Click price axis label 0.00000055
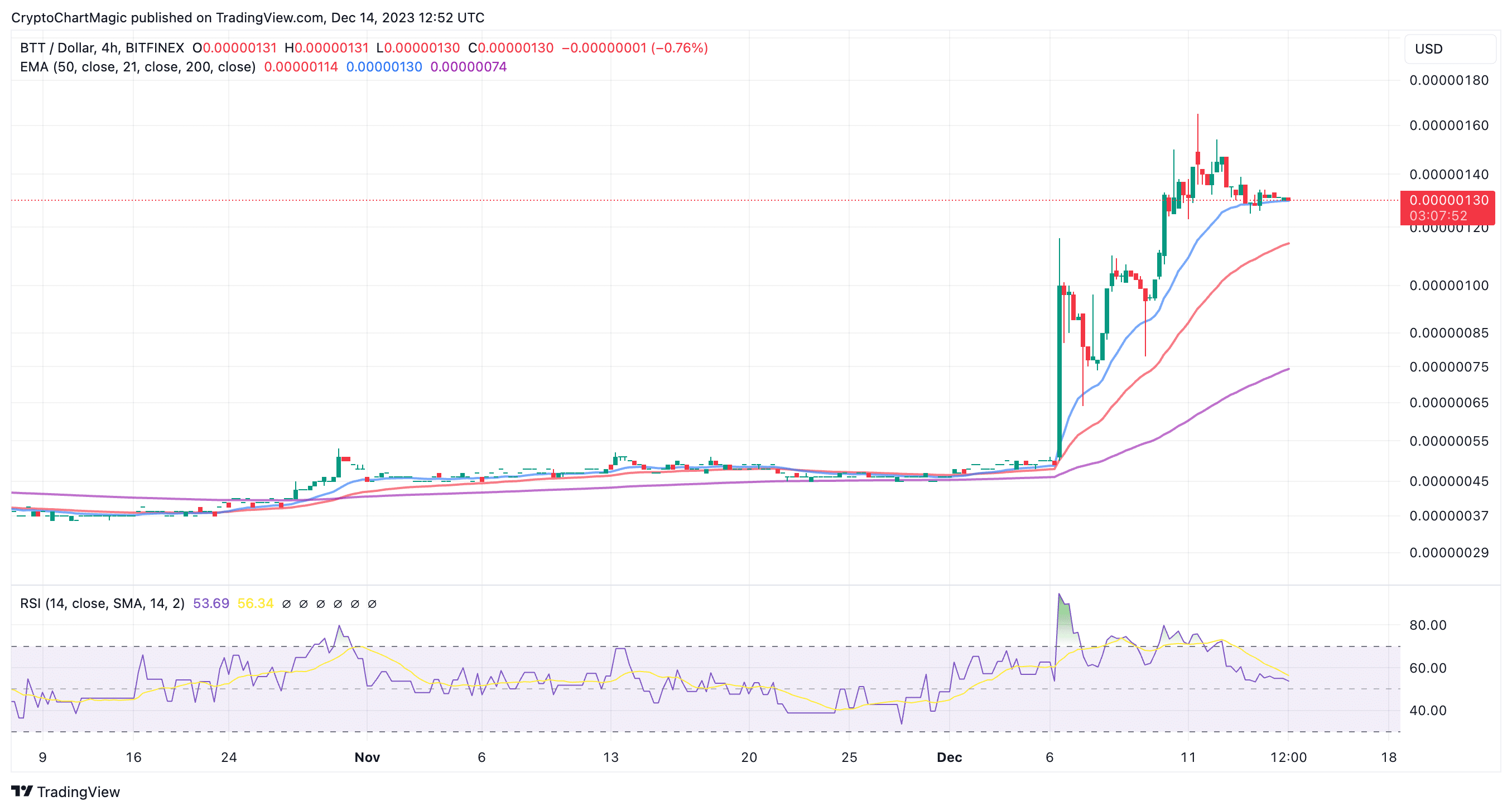The image size is (1512, 811). coord(1448,441)
